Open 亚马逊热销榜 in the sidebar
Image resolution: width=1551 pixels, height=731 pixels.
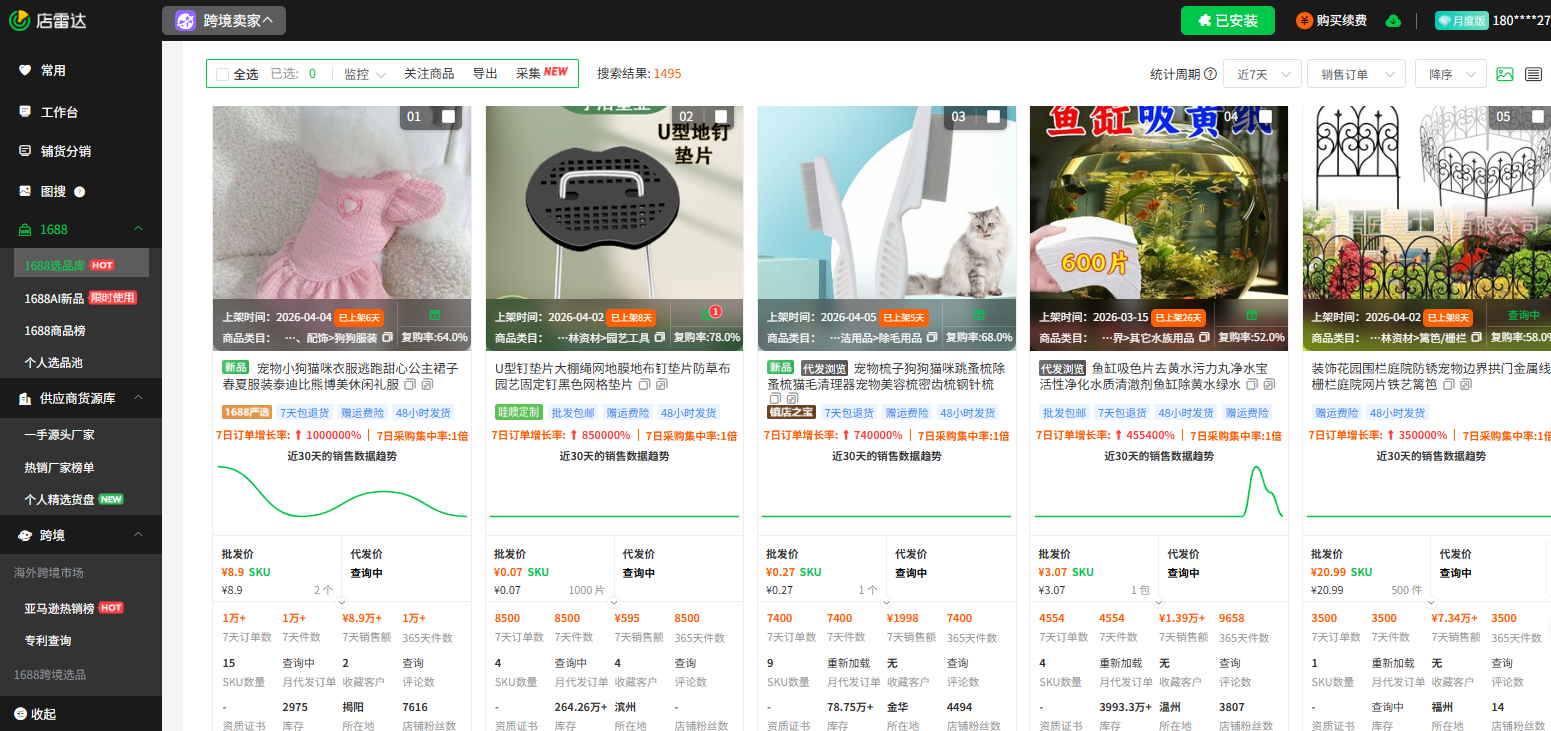pos(59,608)
